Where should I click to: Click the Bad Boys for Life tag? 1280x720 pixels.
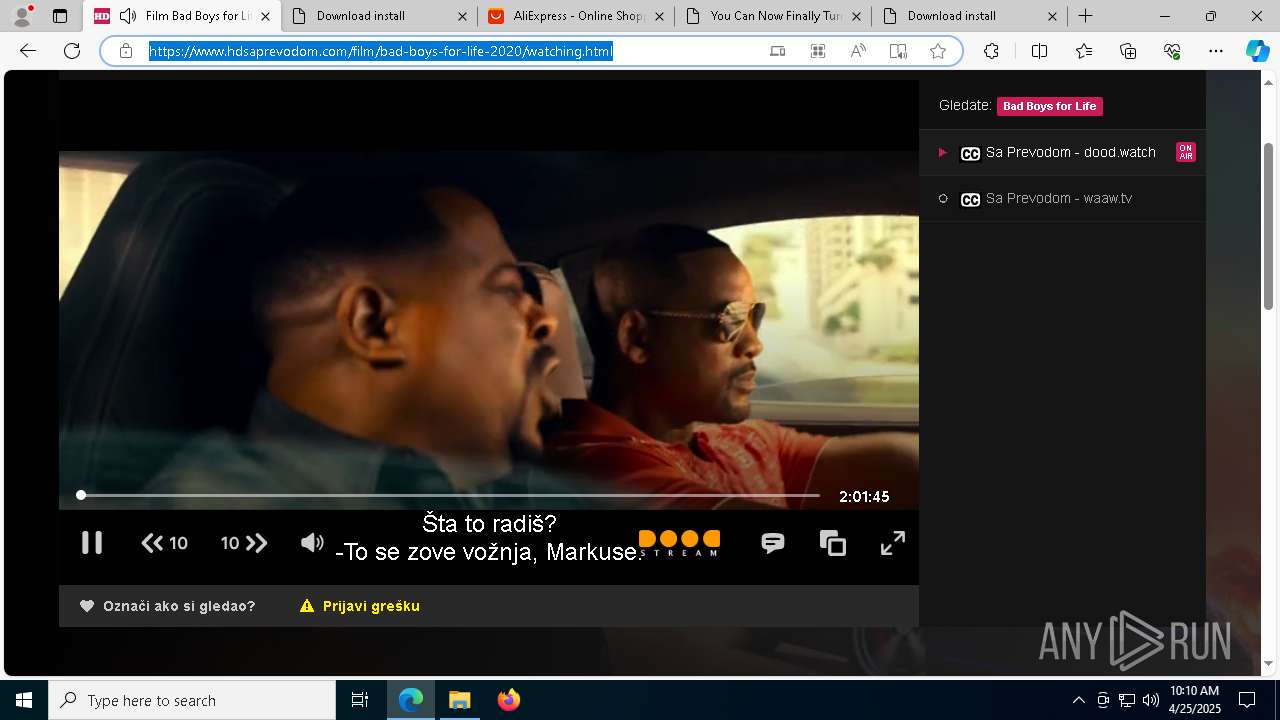1050,106
